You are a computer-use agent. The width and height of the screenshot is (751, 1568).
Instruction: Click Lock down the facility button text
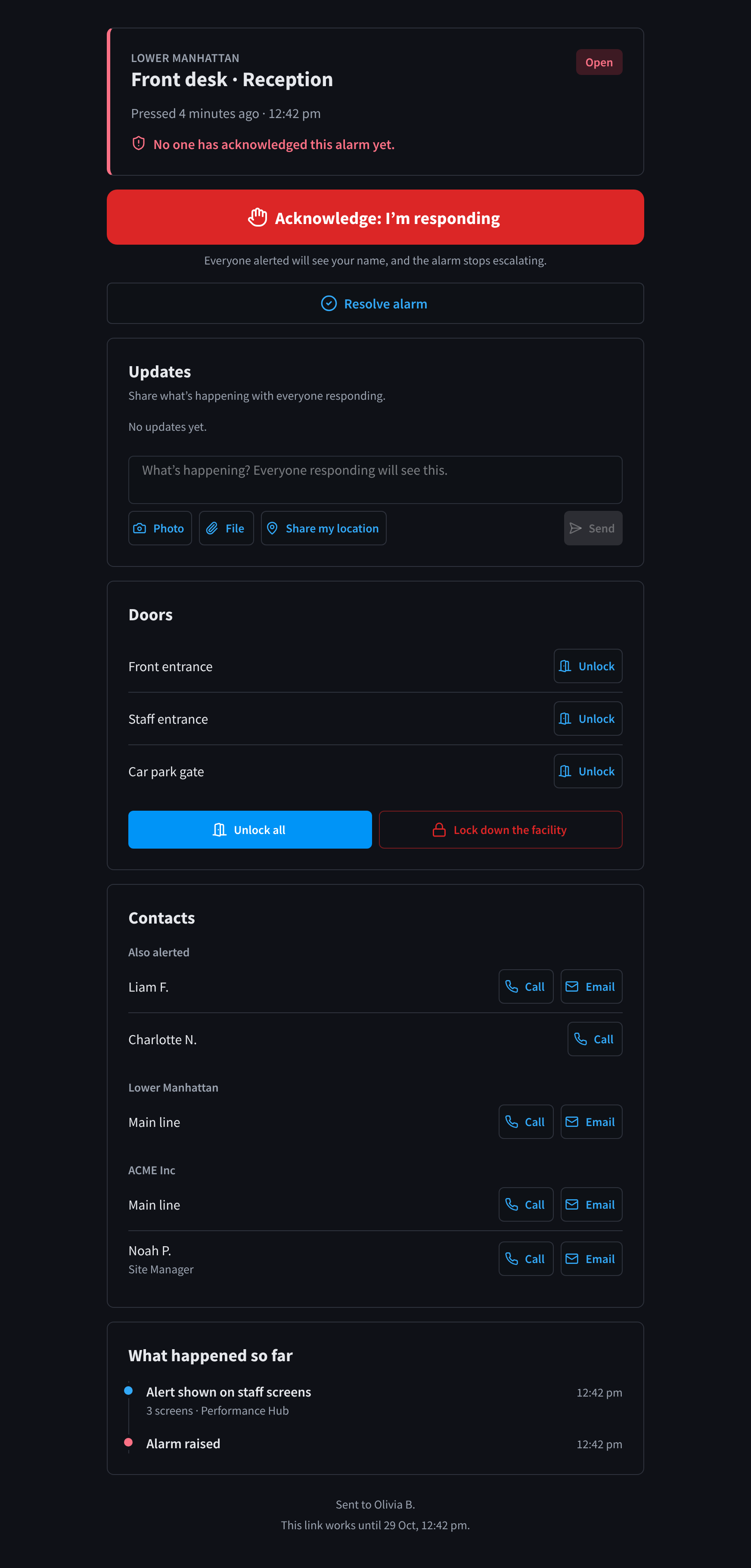point(510,830)
